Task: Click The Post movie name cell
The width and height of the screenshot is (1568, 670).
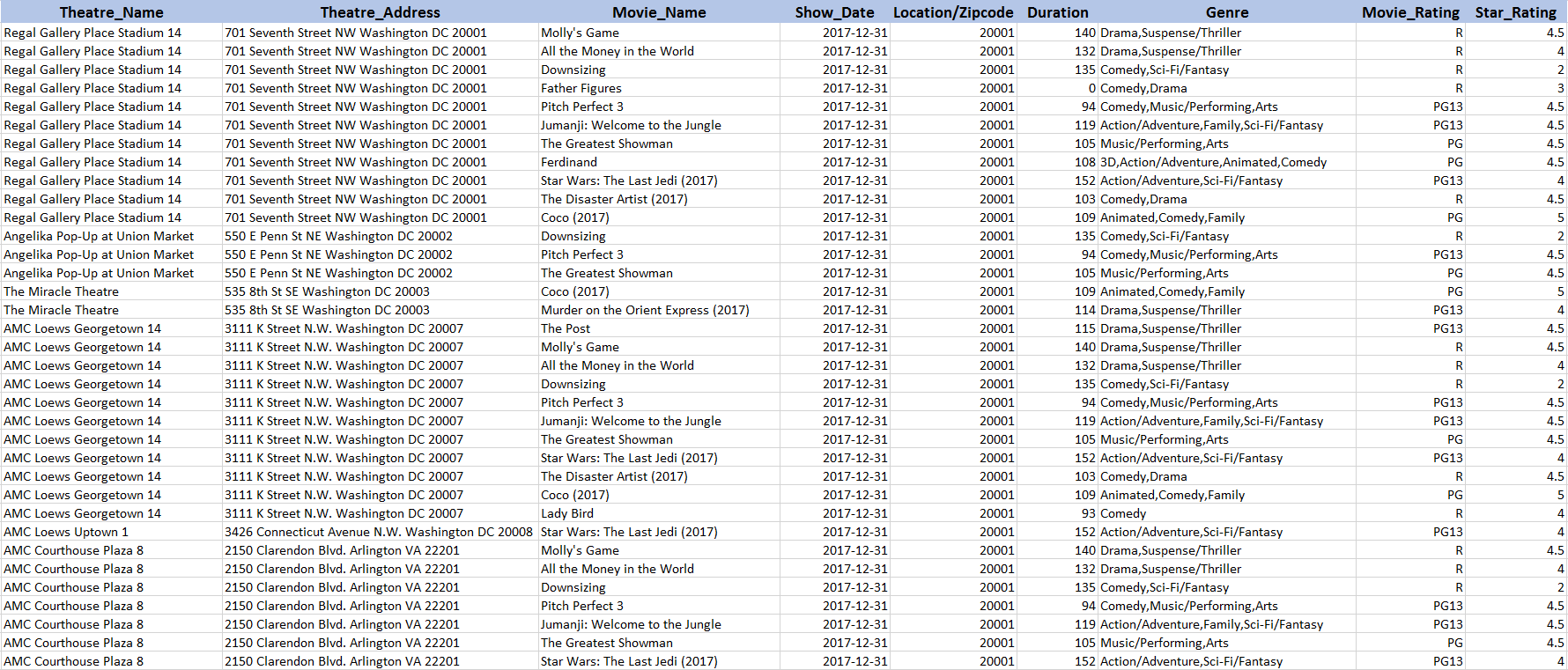Action: point(659,328)
